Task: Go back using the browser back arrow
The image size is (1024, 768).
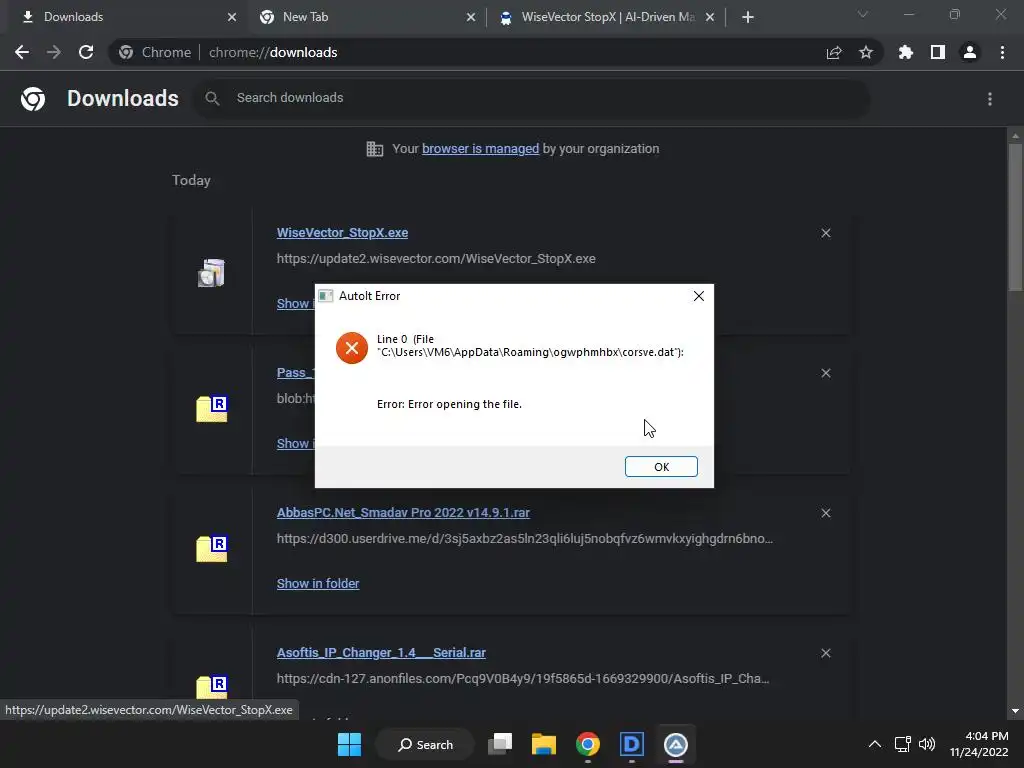Action: tap(22, 52)
